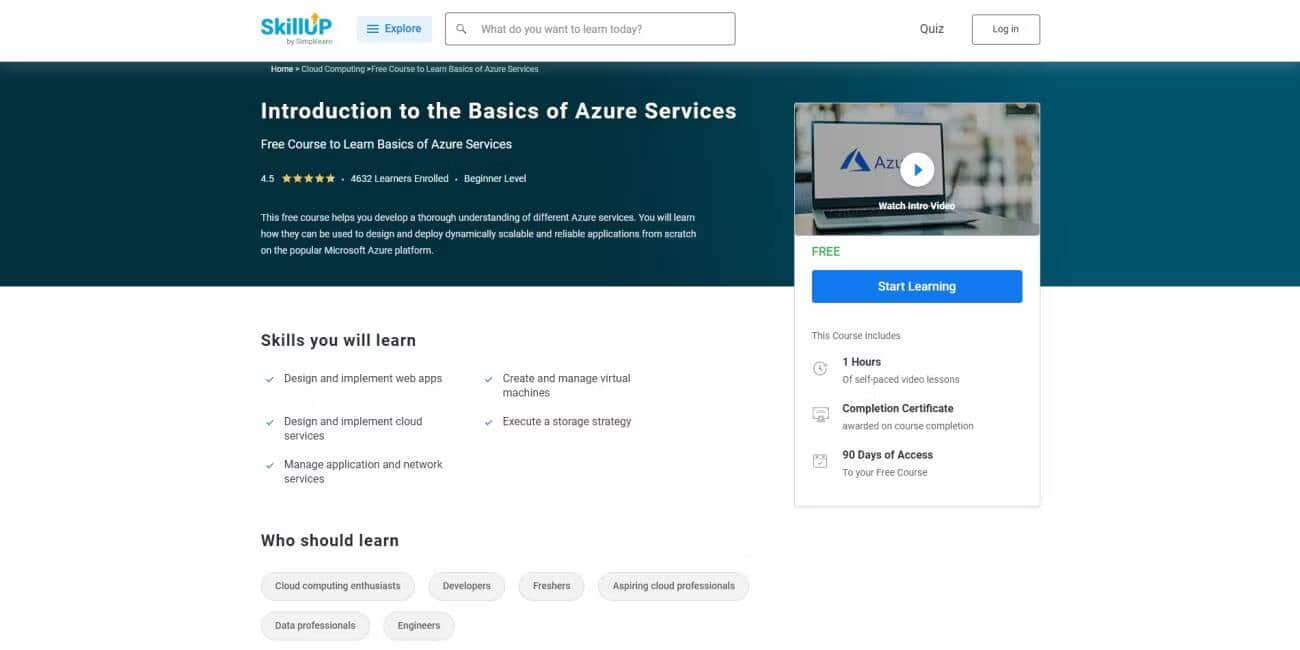1300x650 pixels.
Task: Click the 'This Course Includes' label
Action: coord(856,336)
